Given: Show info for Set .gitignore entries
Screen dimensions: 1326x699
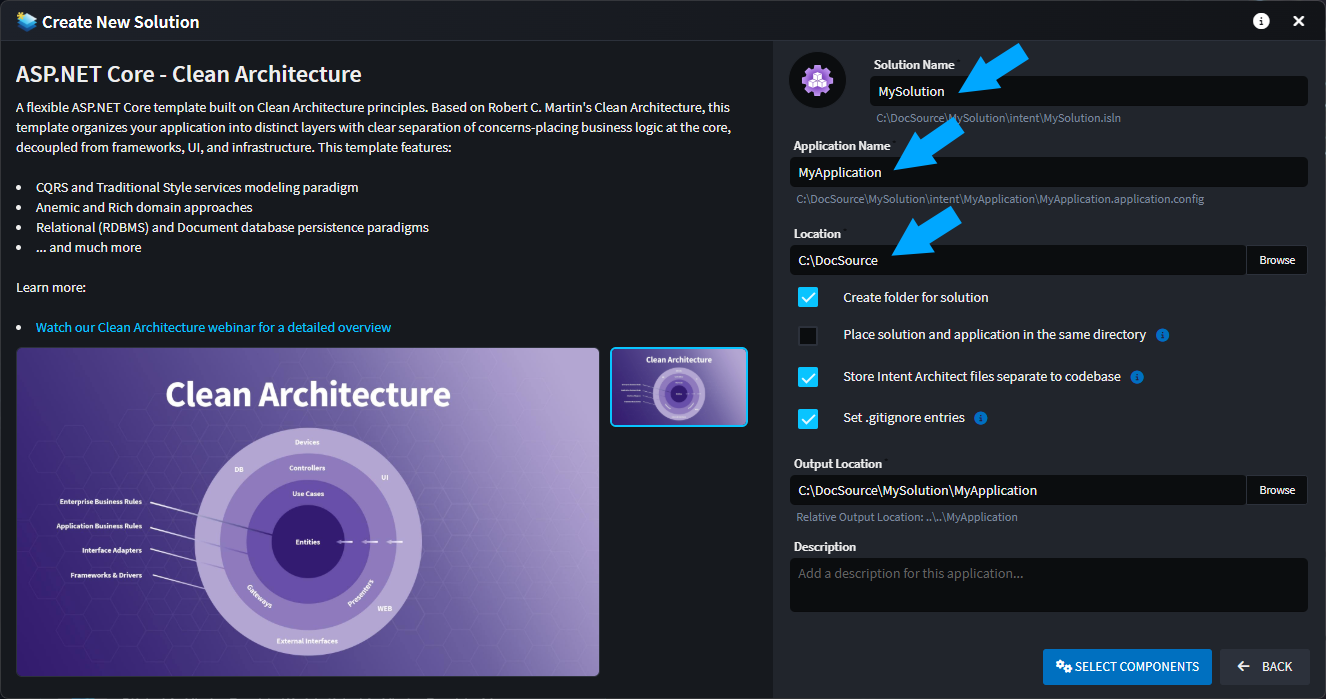Looking at the screenshot, I should point(981,418).
